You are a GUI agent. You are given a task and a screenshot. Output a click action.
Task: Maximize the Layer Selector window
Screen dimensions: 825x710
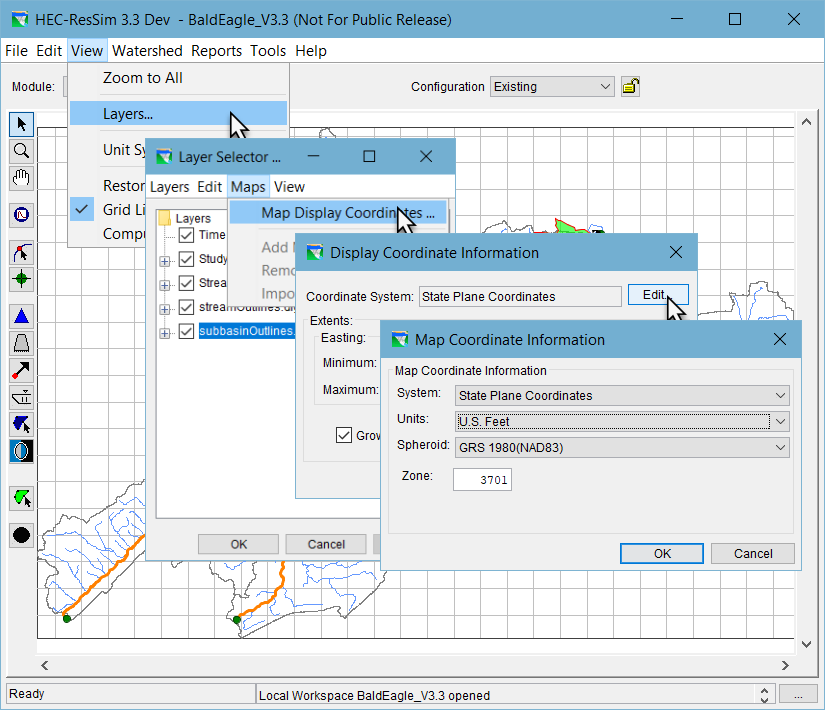tap(369, 156)
